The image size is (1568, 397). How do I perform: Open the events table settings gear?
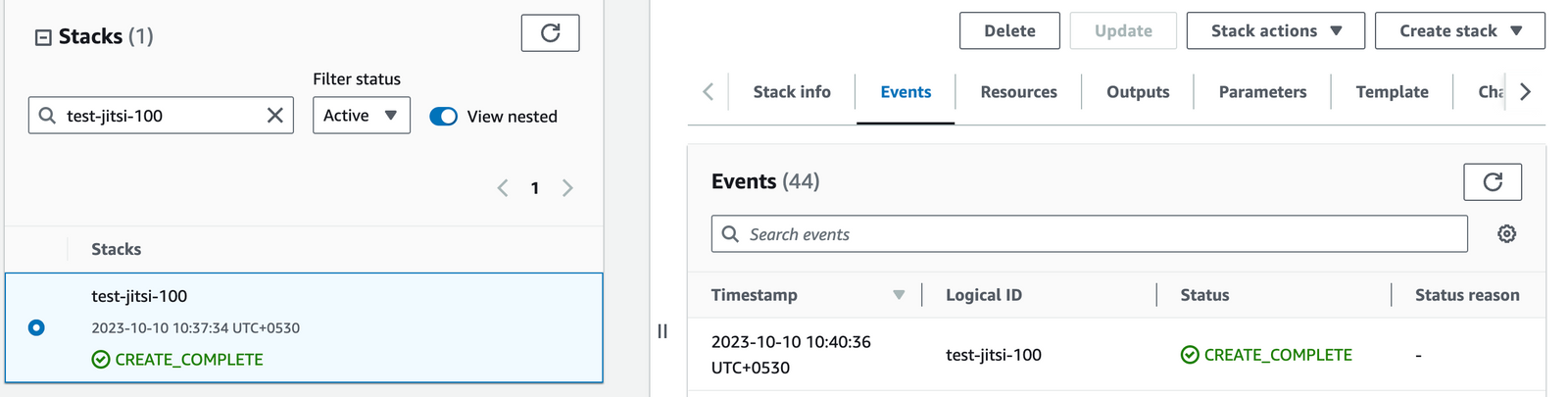pyautogui.click(x=1507, y=234)
